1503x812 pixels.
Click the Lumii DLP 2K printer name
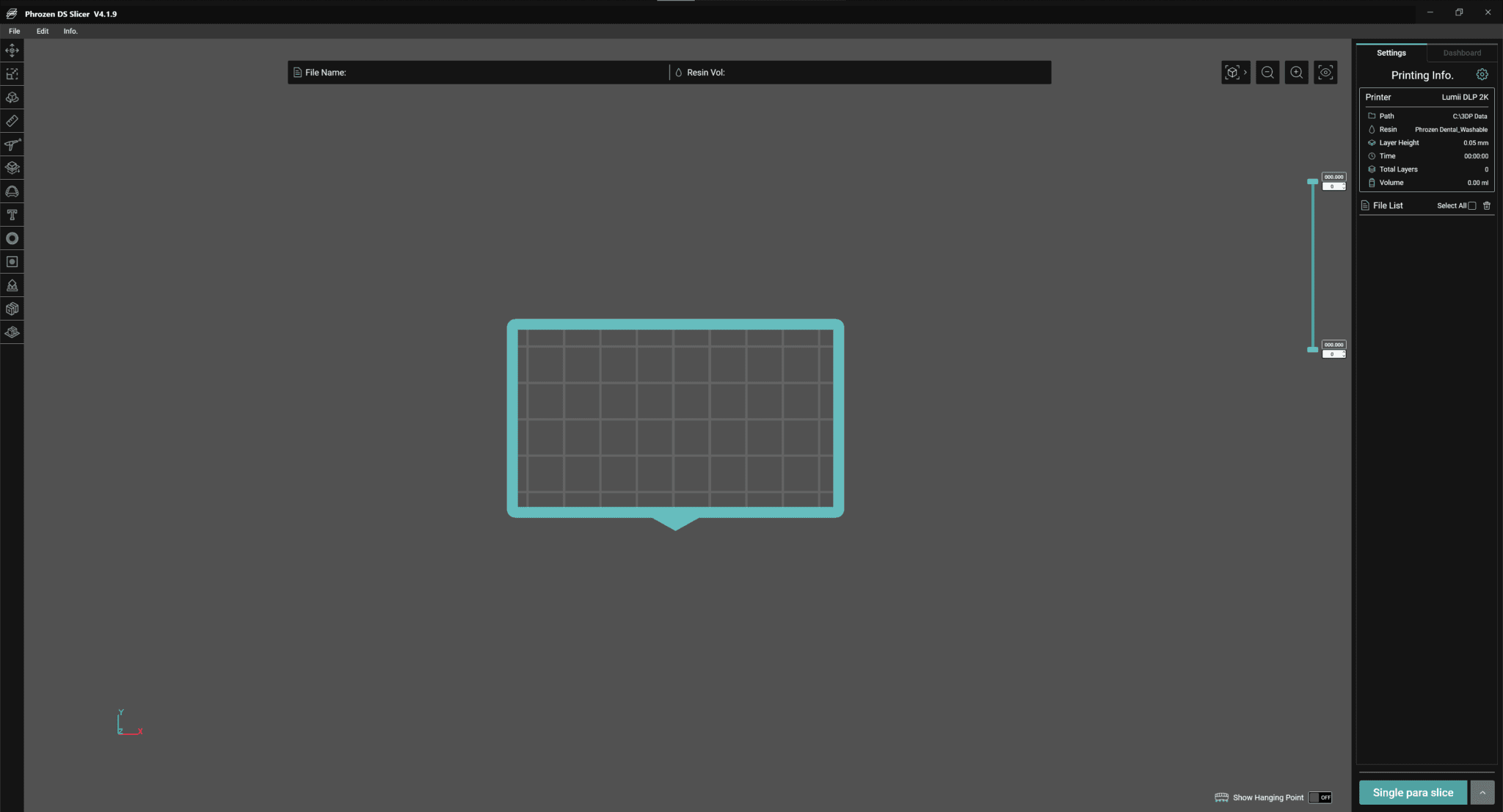(1465, 97)
